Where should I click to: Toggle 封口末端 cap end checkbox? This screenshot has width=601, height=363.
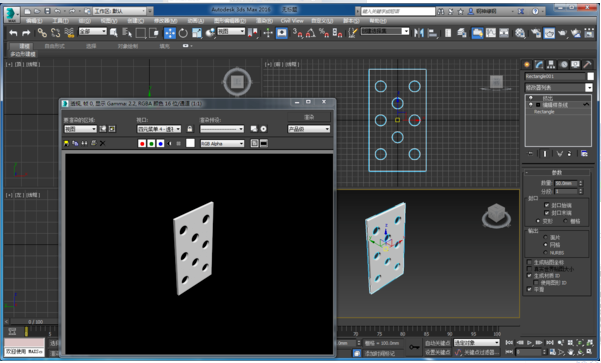[547, 213]
